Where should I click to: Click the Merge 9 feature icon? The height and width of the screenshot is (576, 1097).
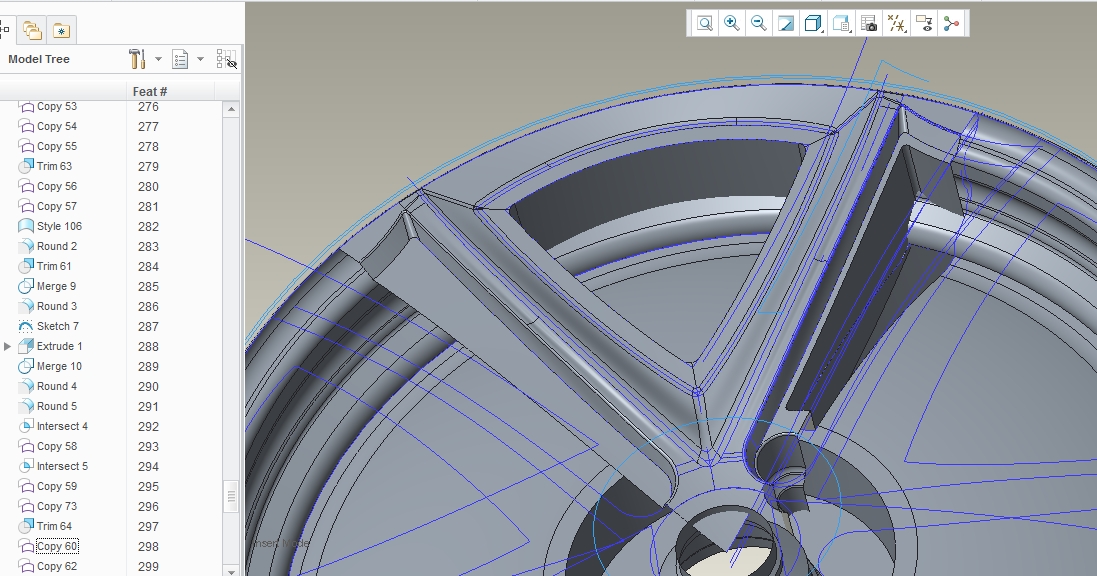click(26, 286)
